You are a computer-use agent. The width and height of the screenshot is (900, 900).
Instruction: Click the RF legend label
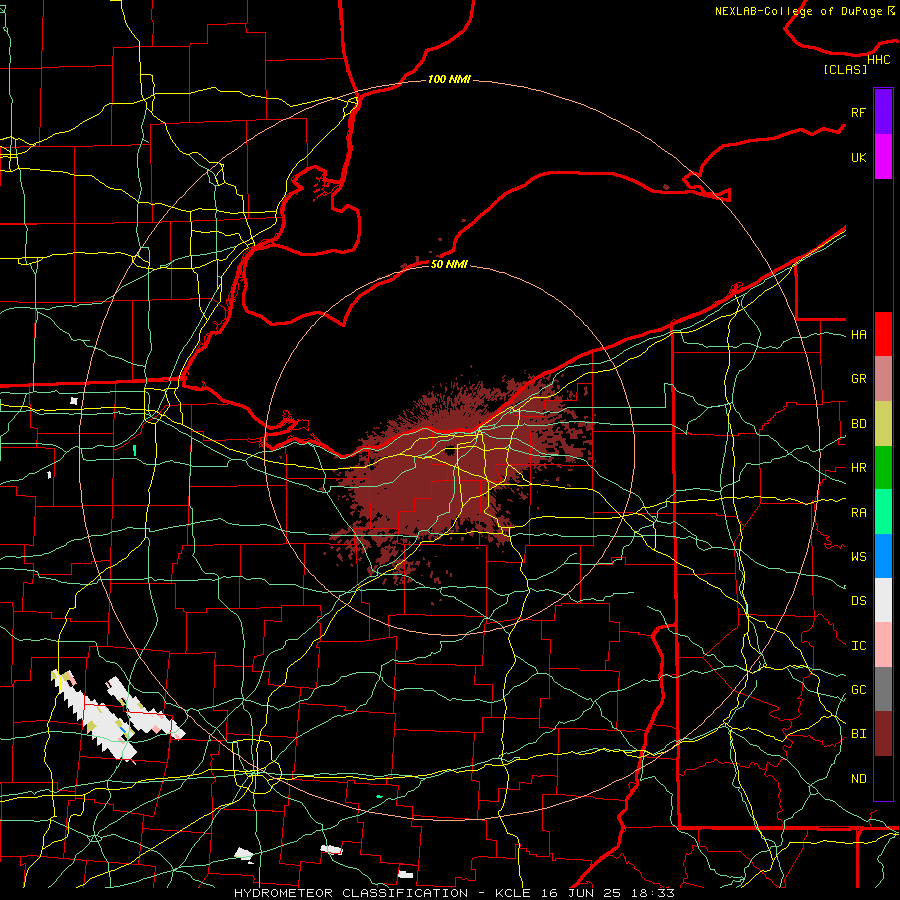tap(858, 112)
